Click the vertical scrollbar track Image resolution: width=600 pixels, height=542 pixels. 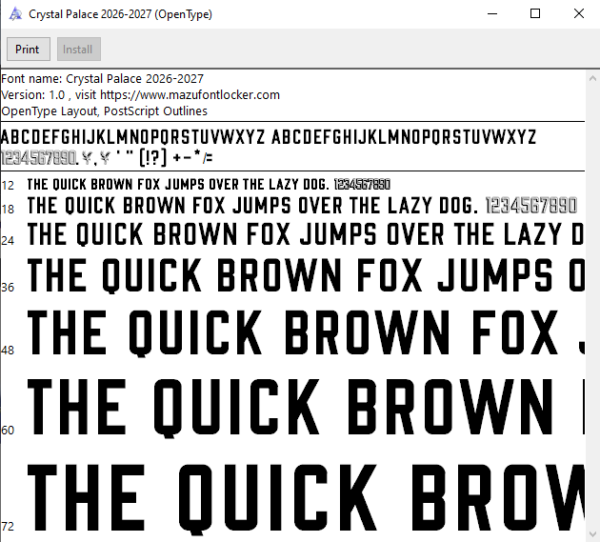pyautogui.click(x=592, y=306)
